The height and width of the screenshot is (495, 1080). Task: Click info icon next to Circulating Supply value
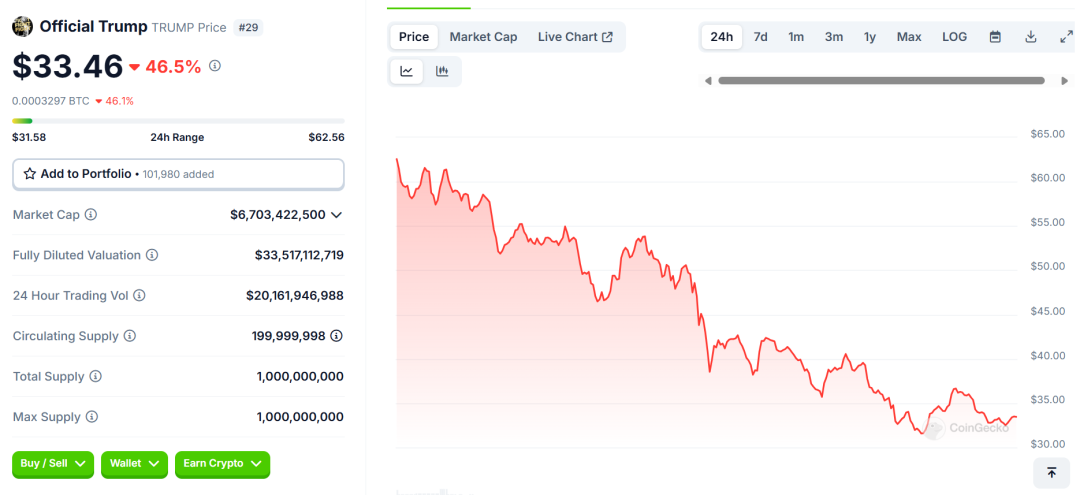[x=337, y=336]
